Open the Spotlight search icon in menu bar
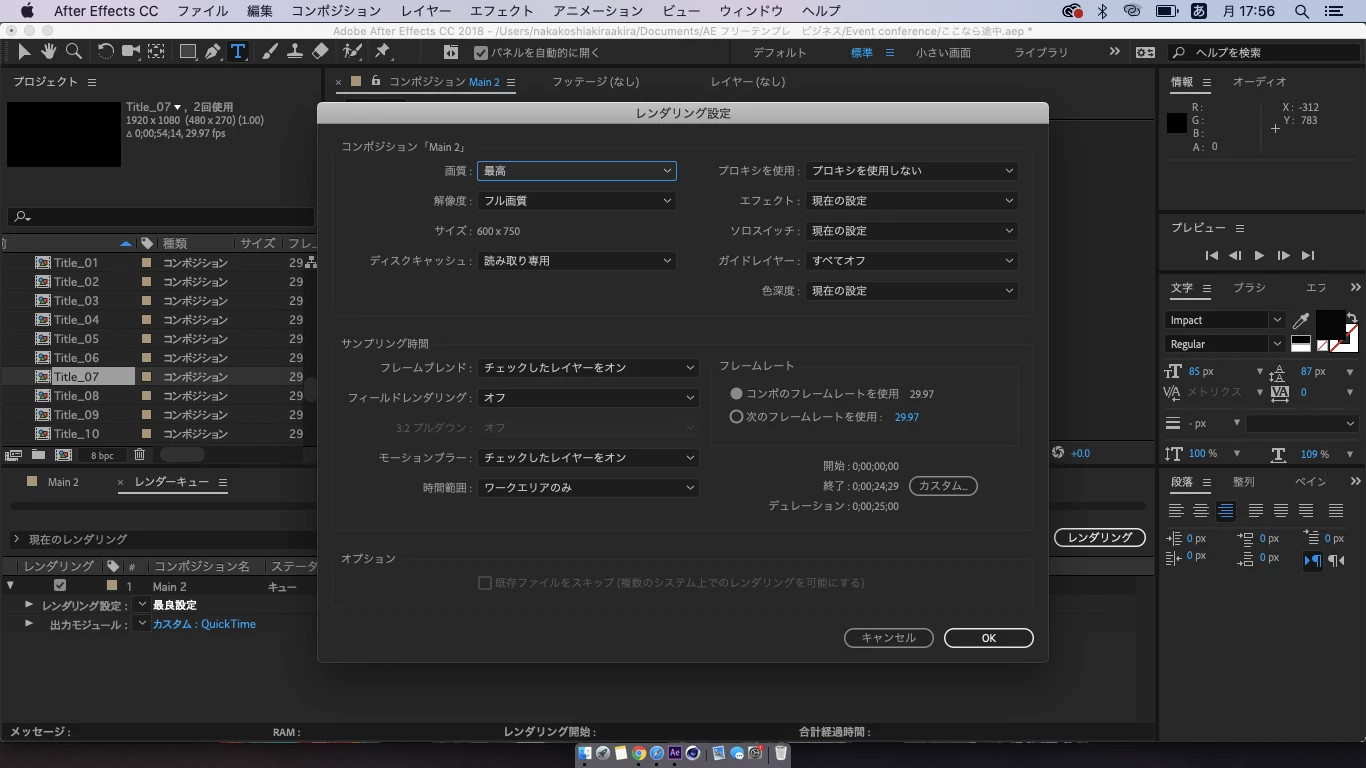Screen dimensions: 1366x768 click(x=1301, y=11)
